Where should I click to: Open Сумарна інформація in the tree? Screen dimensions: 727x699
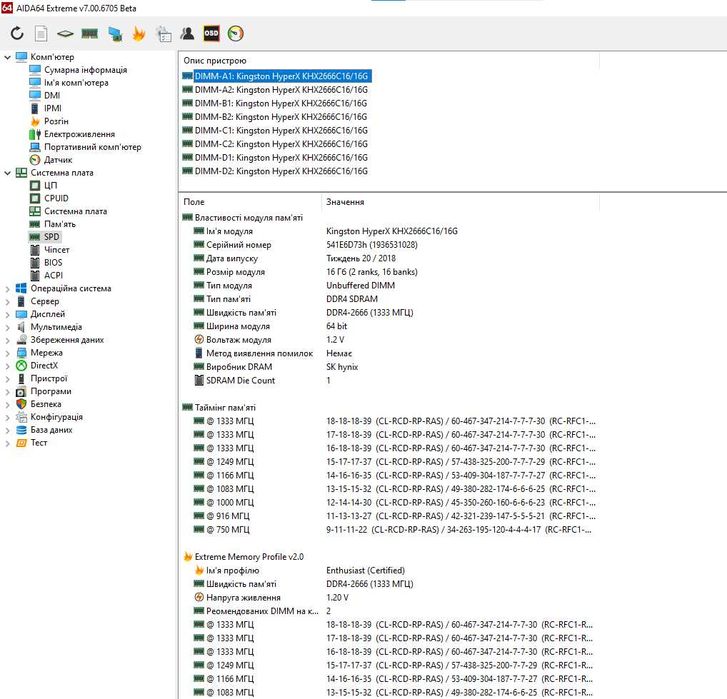(x=85, y=70)
